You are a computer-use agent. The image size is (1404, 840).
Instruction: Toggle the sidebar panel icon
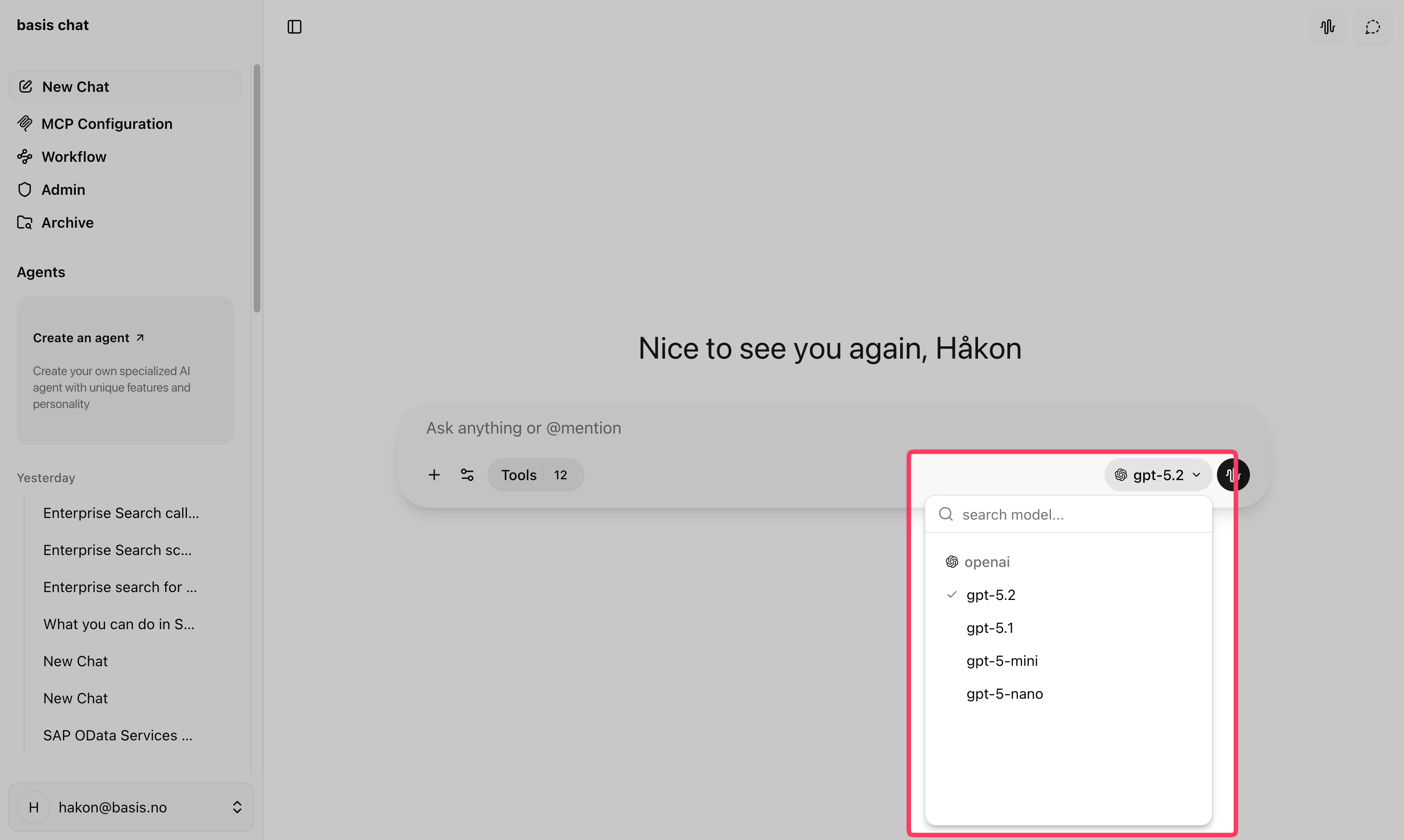coord(295,27)
